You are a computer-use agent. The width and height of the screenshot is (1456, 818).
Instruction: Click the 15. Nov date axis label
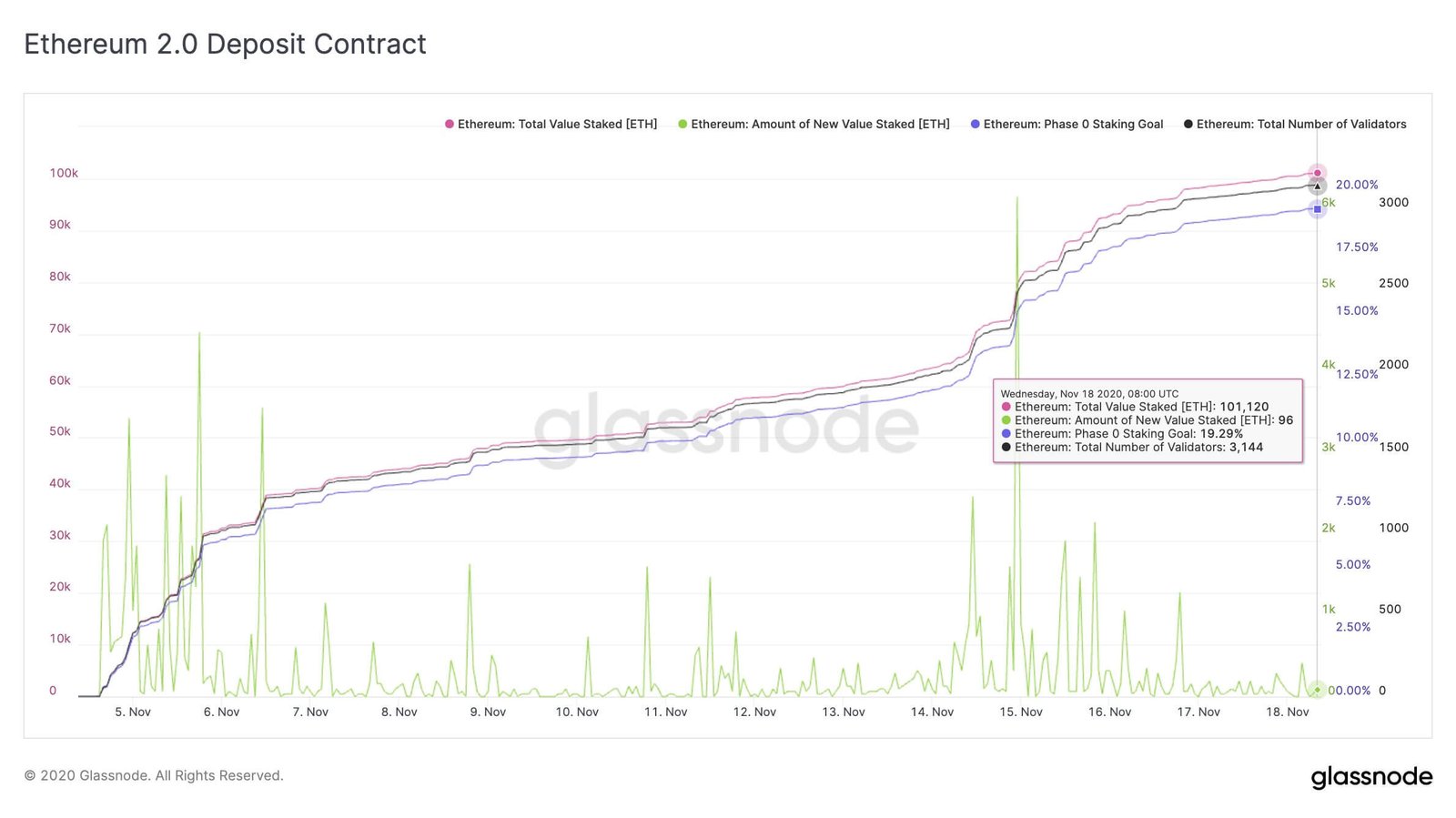click(1021, 712)
